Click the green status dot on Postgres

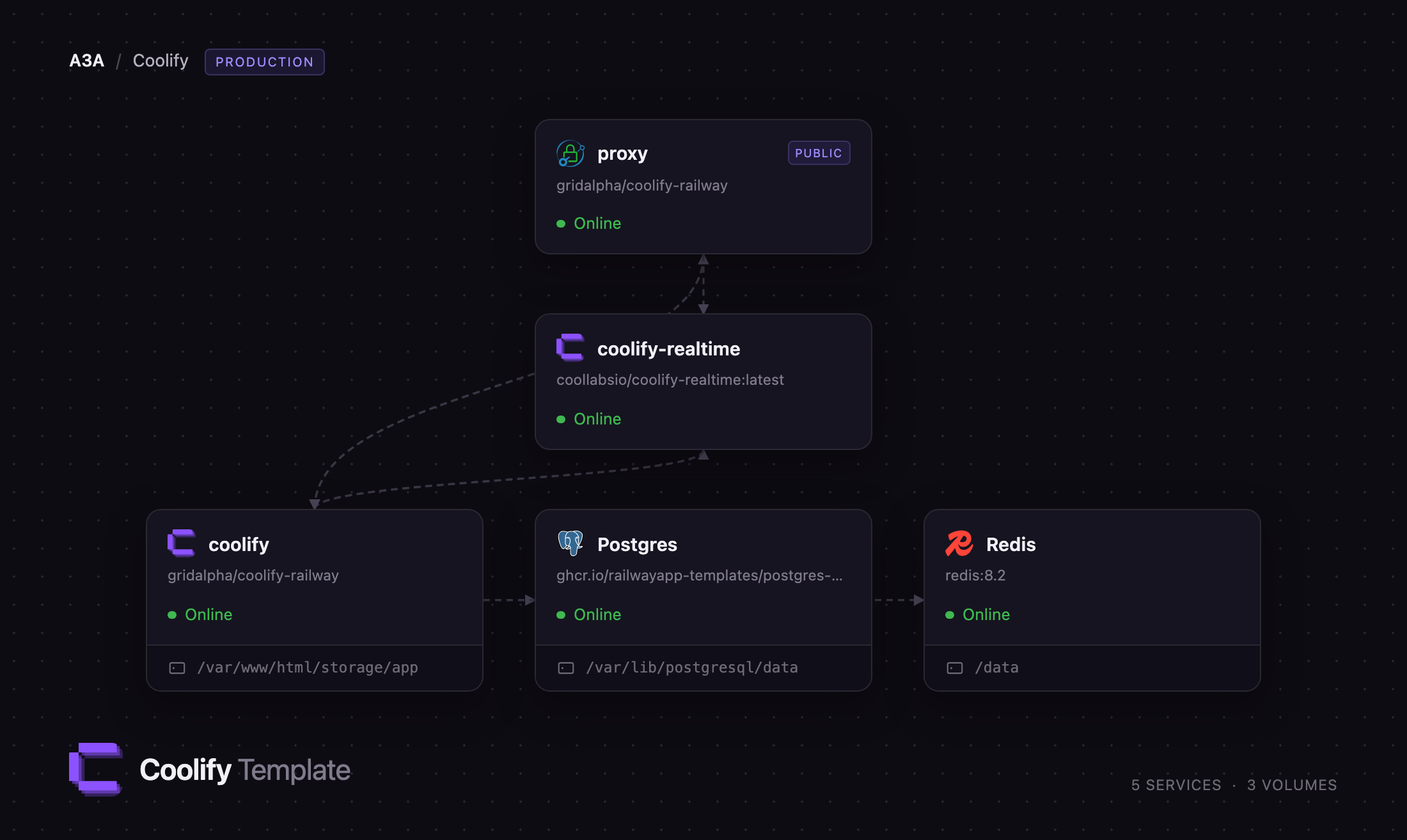(x=561, y=615)
